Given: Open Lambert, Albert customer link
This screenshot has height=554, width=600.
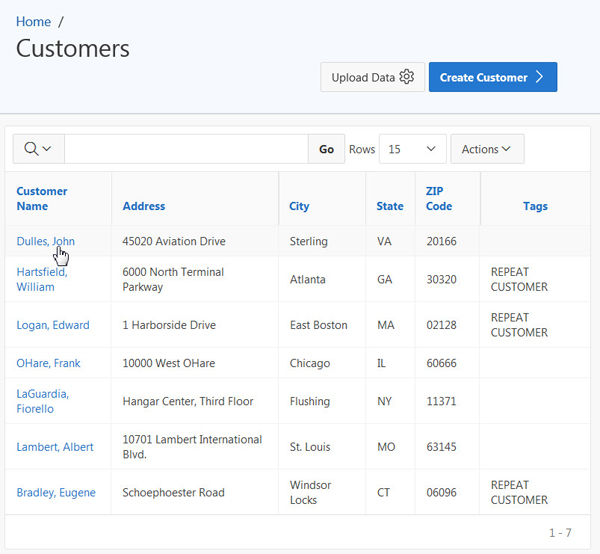Looking at the screenshot, I should coord(55,447).
